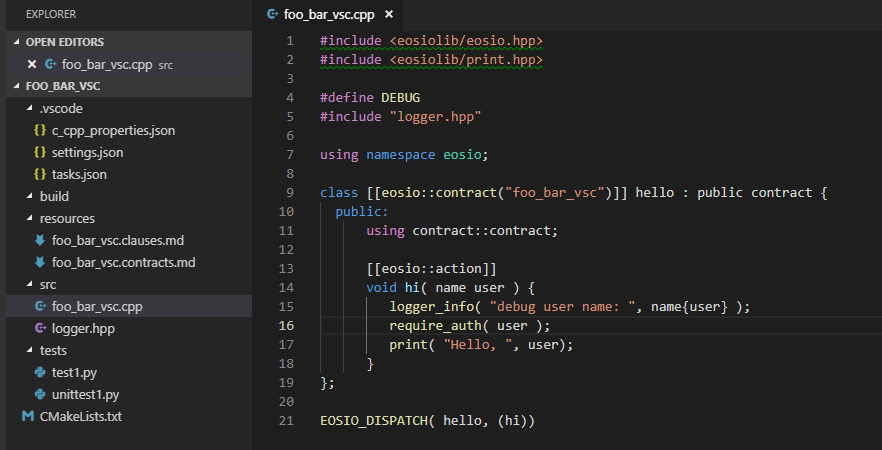The width and height of the screenshot is (882, 450).
Task: Click the require_auth( user ) statement
Action: tap(470, 326)
